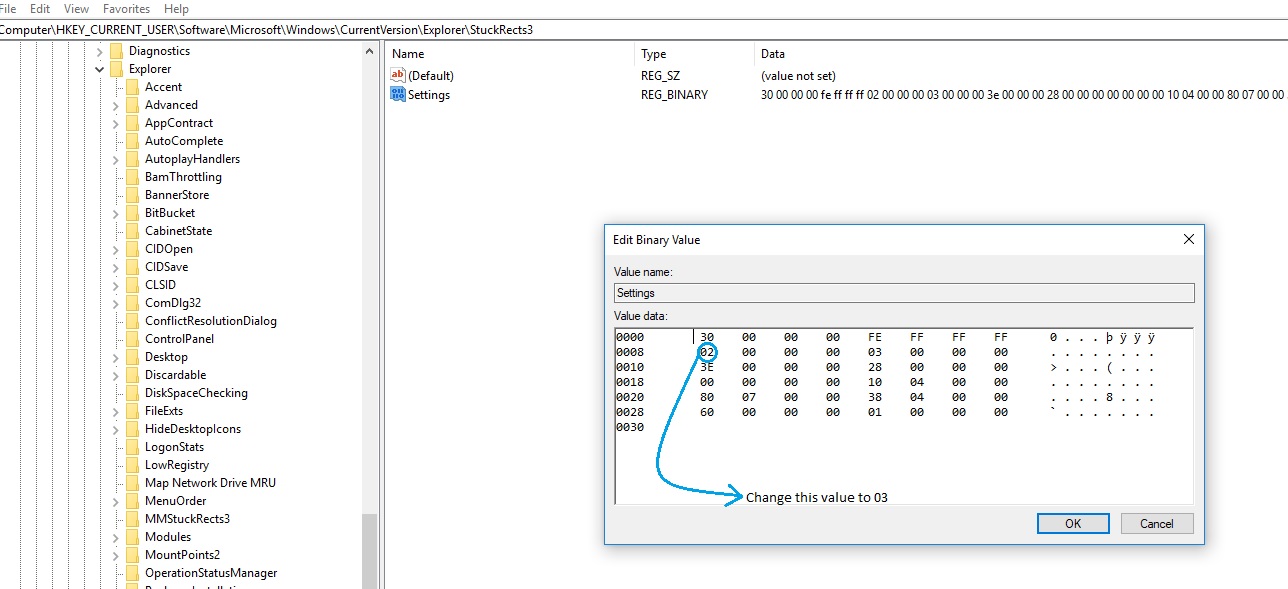
Task: Open the Help menu
Action: tap(176, 8)
